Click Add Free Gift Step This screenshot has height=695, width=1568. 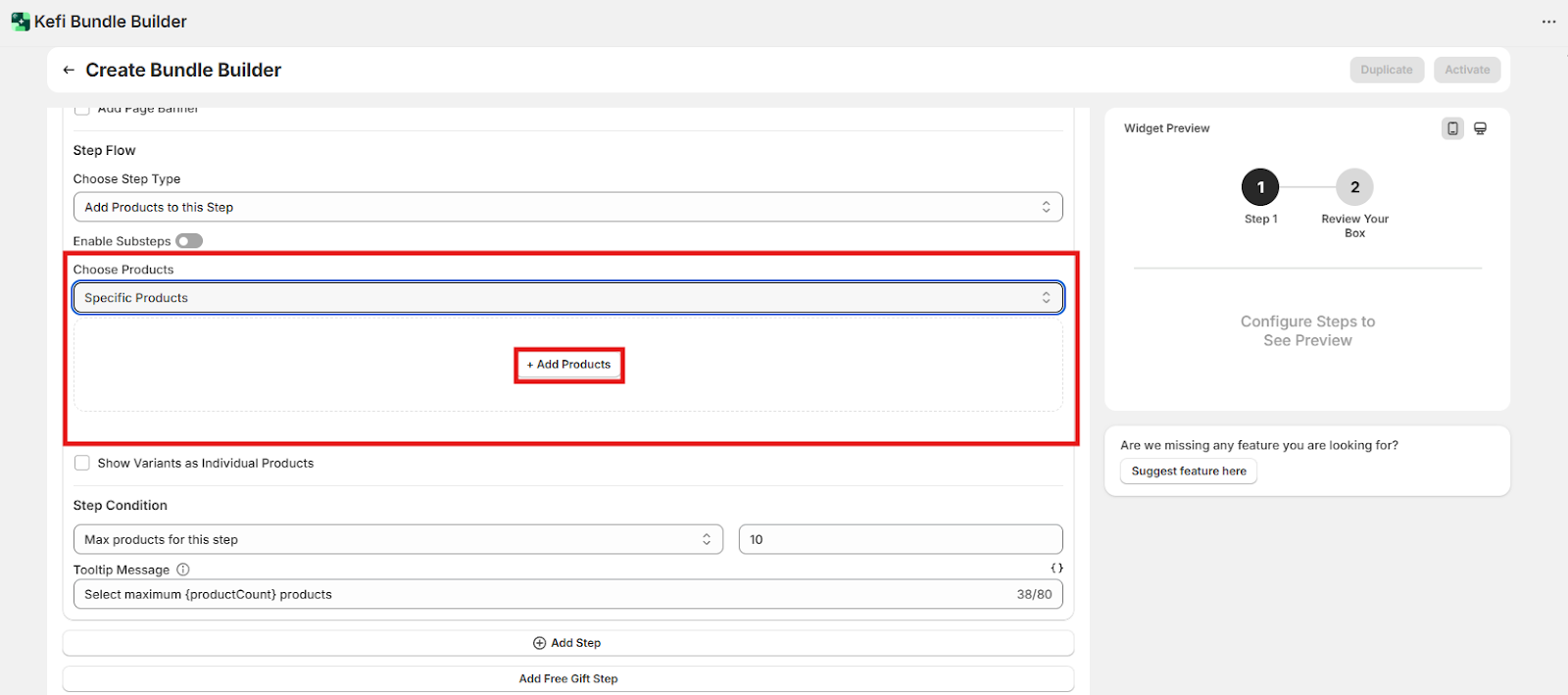[568, 678]
